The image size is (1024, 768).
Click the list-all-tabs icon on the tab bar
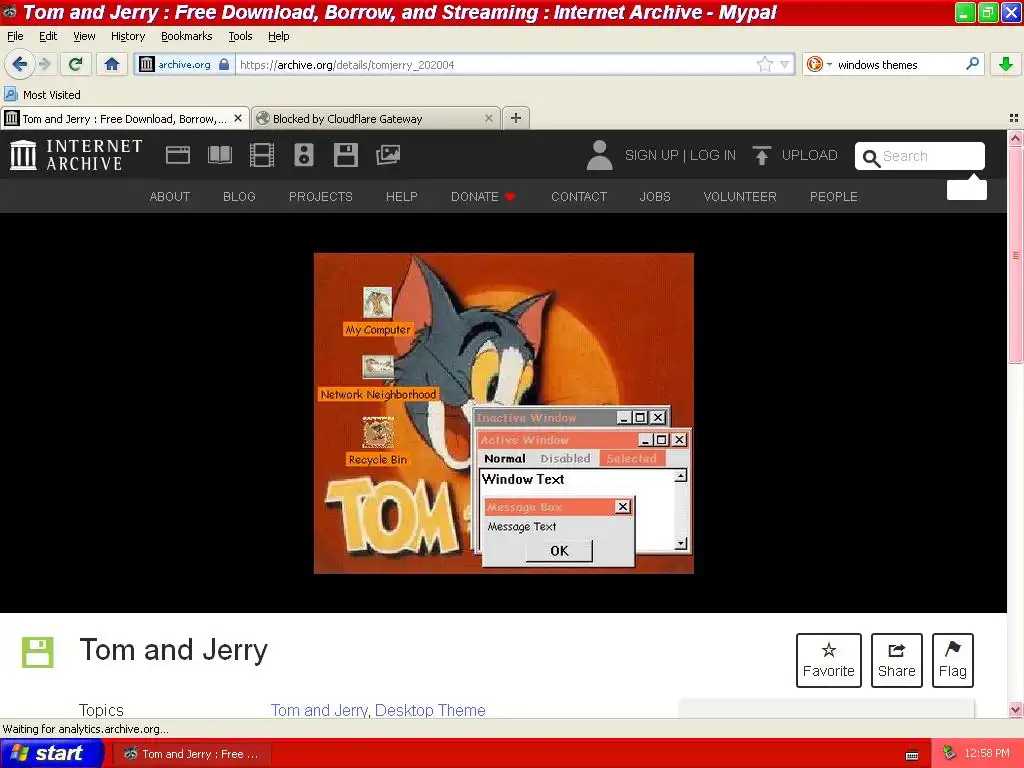point(1014,118)
